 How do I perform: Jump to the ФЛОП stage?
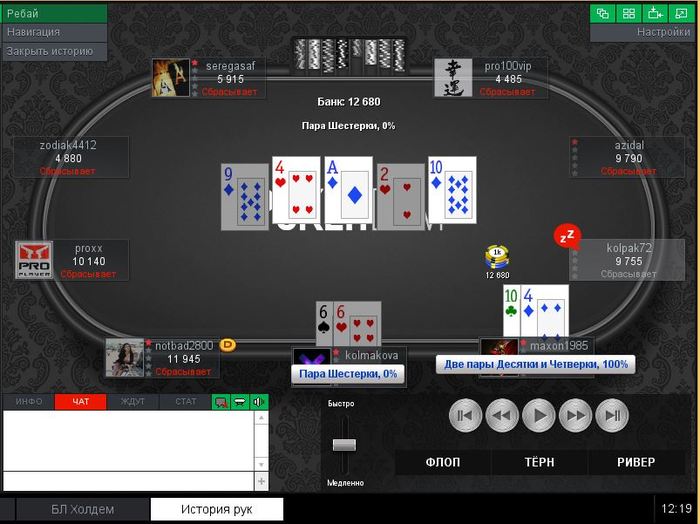tap(443, 462)
